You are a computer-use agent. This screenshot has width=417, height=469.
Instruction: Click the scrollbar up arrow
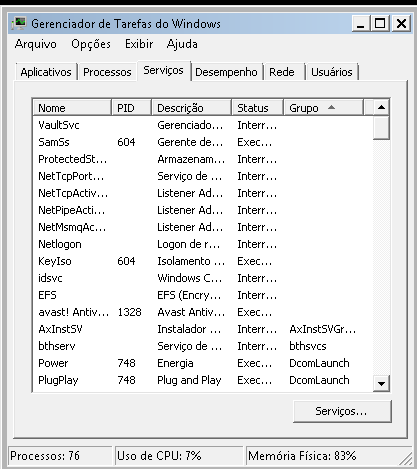(x=381, y=107)
